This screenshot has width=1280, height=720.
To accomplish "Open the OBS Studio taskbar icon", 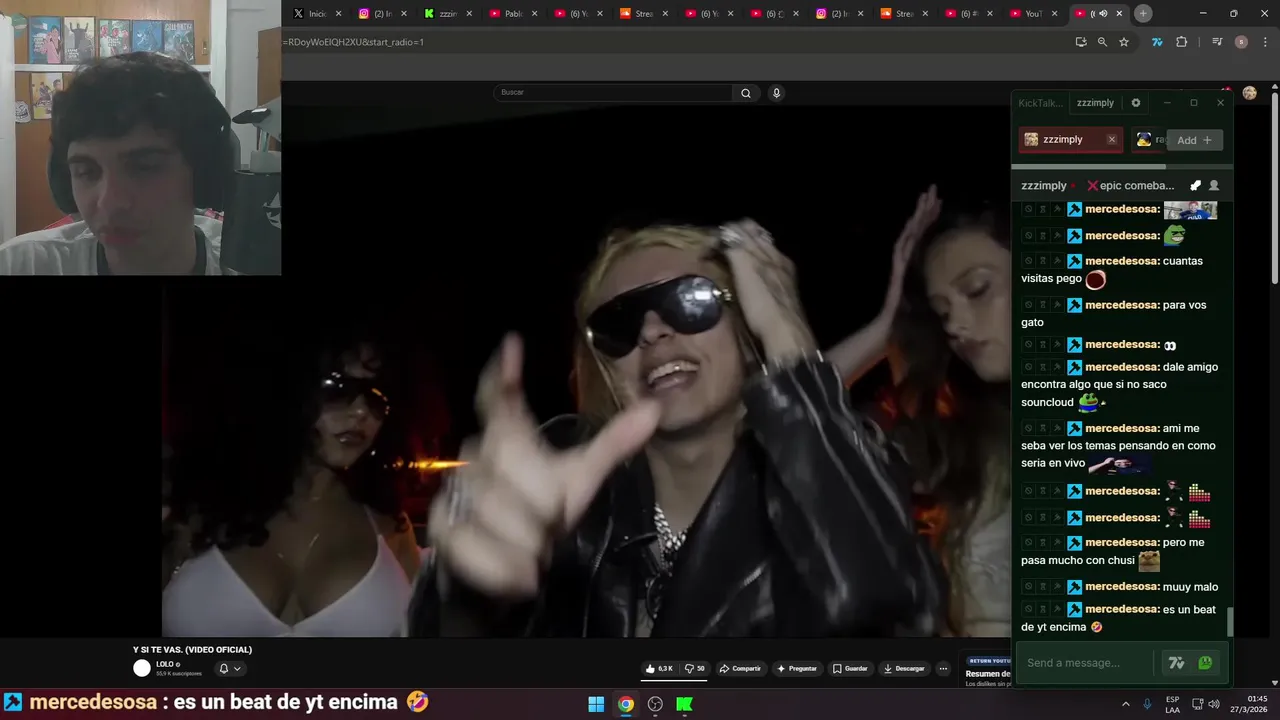I will pos(655,704).
